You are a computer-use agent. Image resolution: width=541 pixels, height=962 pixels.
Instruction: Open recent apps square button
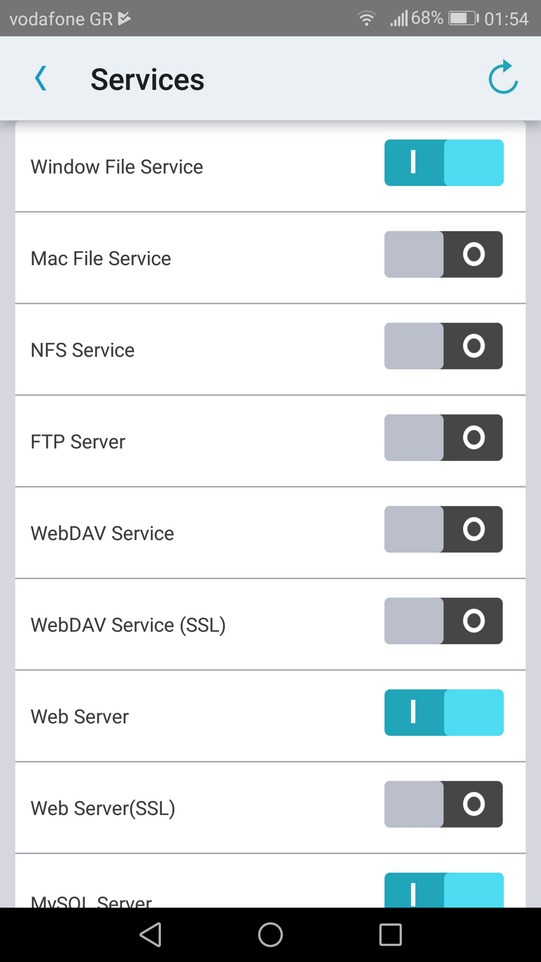coord(390,934)
